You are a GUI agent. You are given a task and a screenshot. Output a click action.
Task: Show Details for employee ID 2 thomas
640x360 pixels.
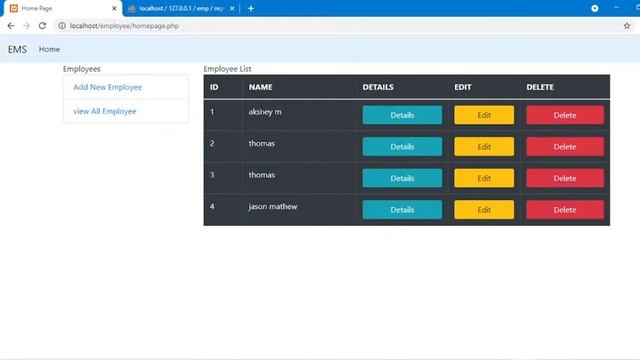tap(402, 147)
